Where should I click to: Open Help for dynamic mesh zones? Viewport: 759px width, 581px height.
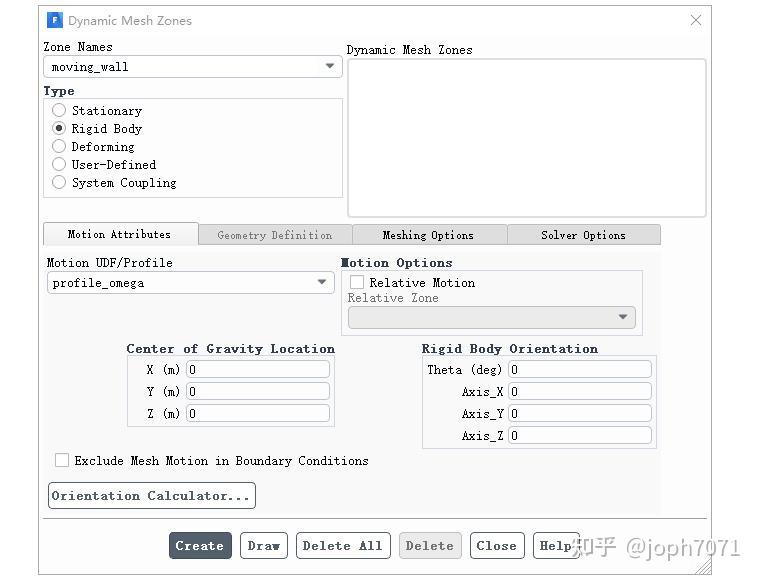pyautogui.click(x=556, y=546)
